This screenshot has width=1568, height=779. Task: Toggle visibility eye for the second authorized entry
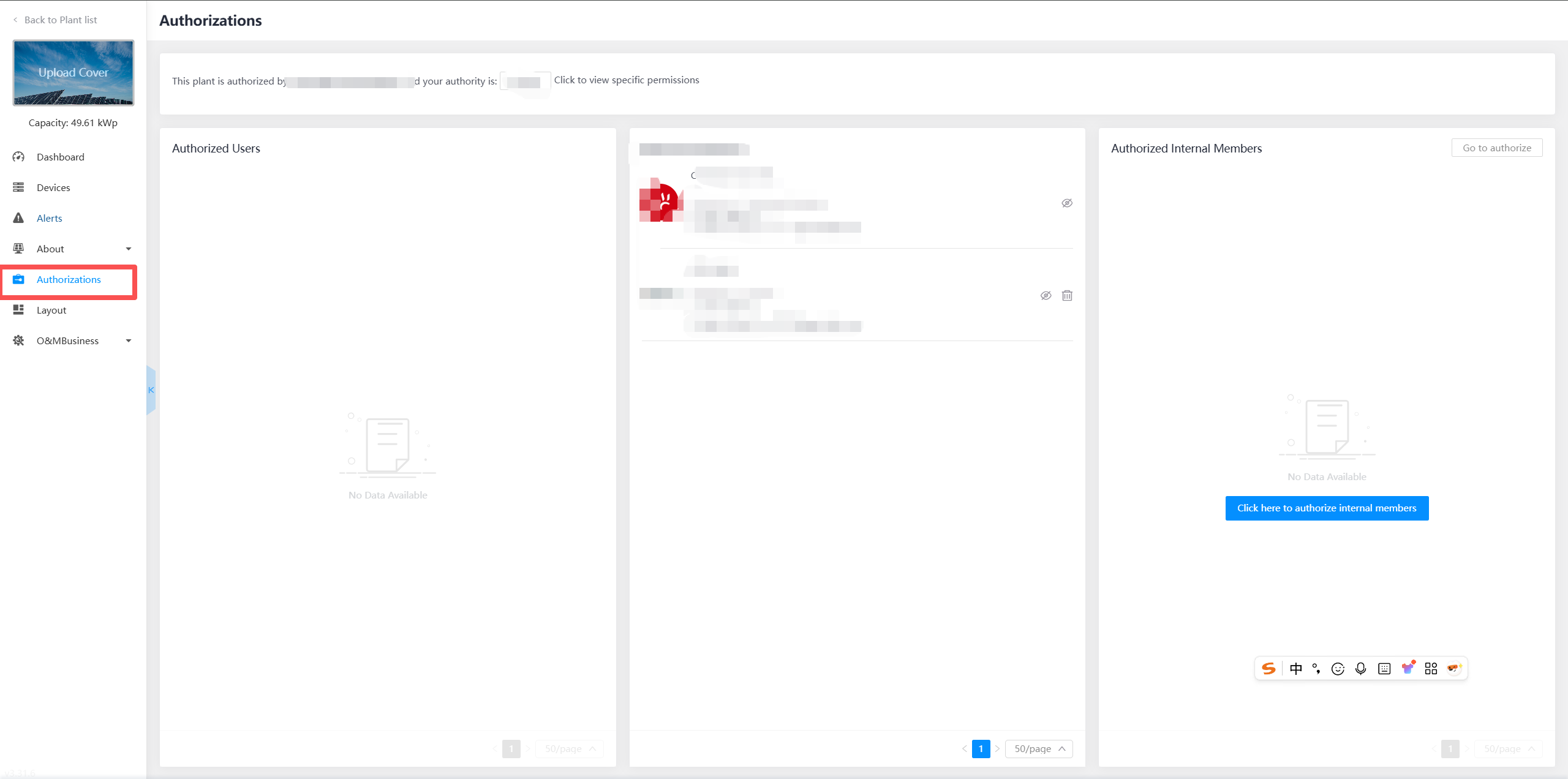1046,296
